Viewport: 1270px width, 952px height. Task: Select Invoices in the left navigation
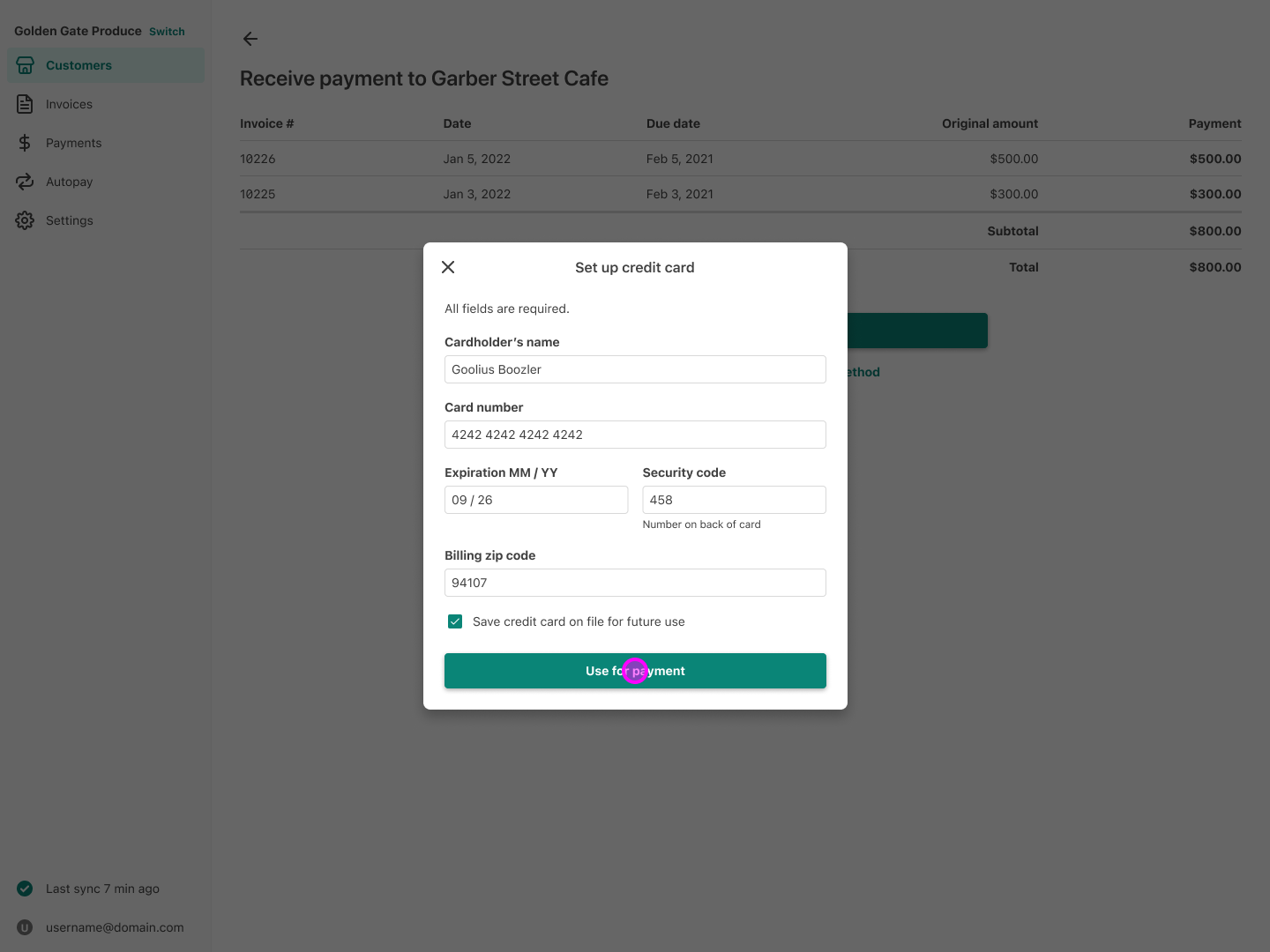[x=69, y=104]
